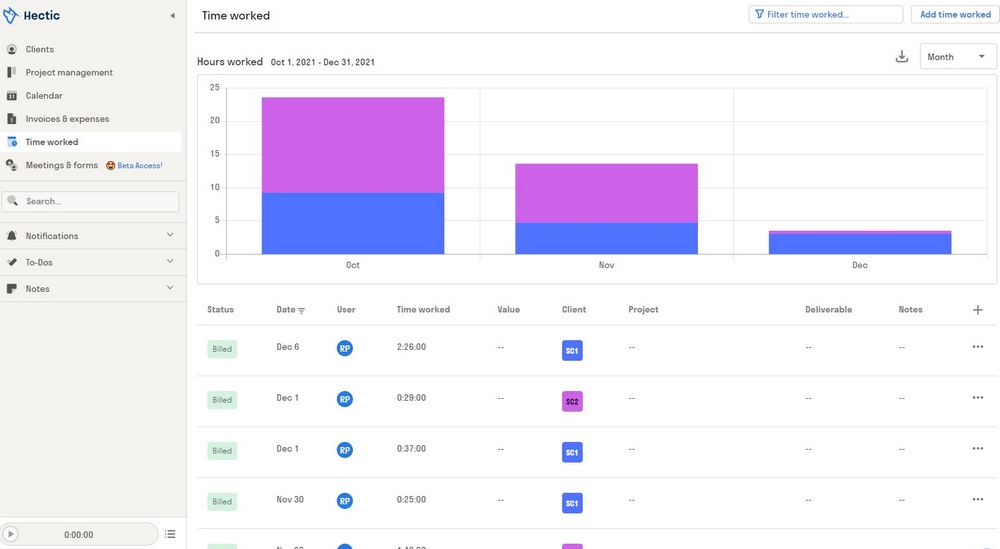Viewport: 1000px width, 549px height.
Task: Click the Notifications bell icon
Action: coord(11,235)
